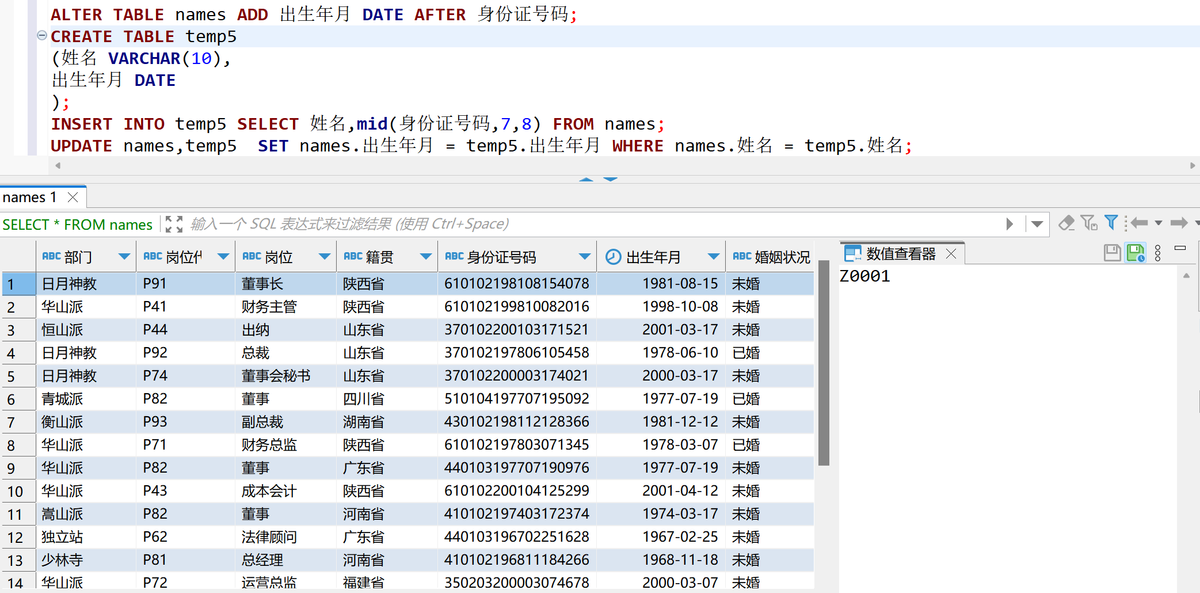This screenshot has height=593, width=1200.
Task: Select row number 7 header
Action: (x=17, y=422)
